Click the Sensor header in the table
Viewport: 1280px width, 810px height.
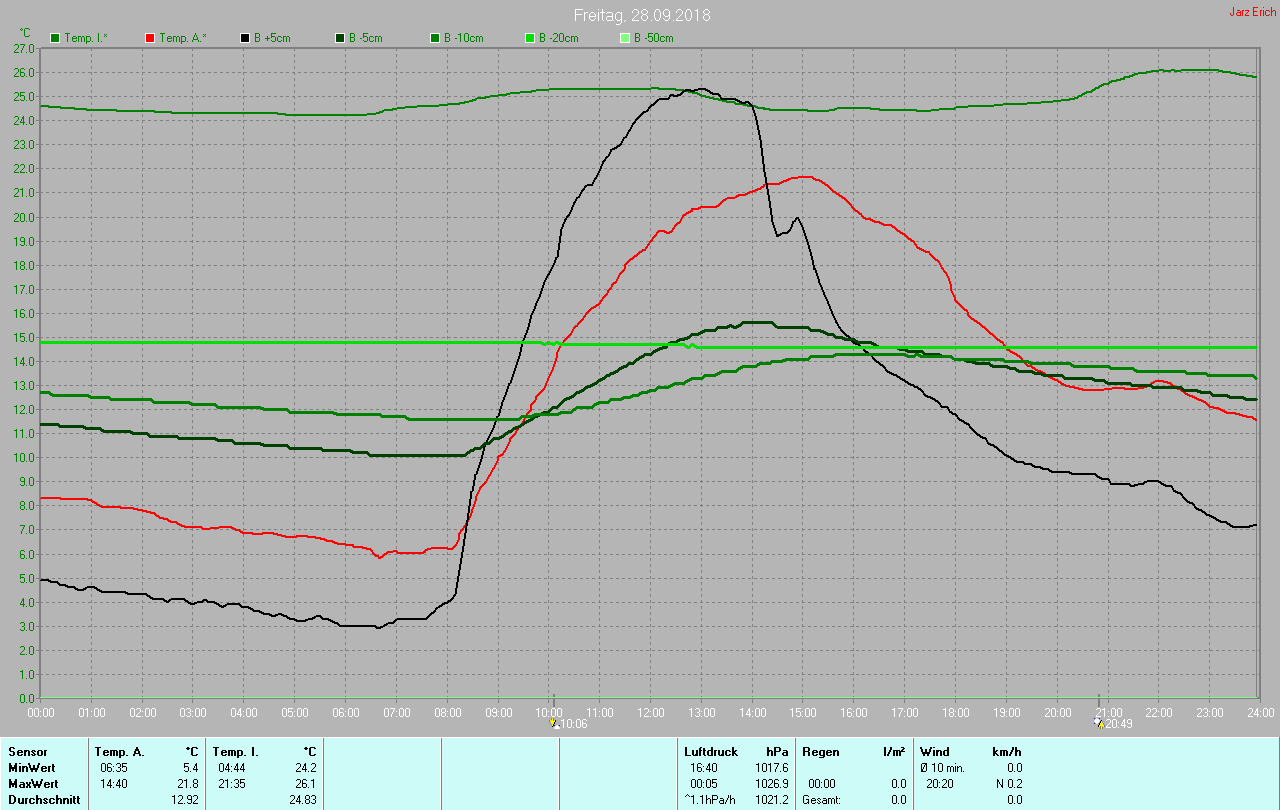pos(27,751)
